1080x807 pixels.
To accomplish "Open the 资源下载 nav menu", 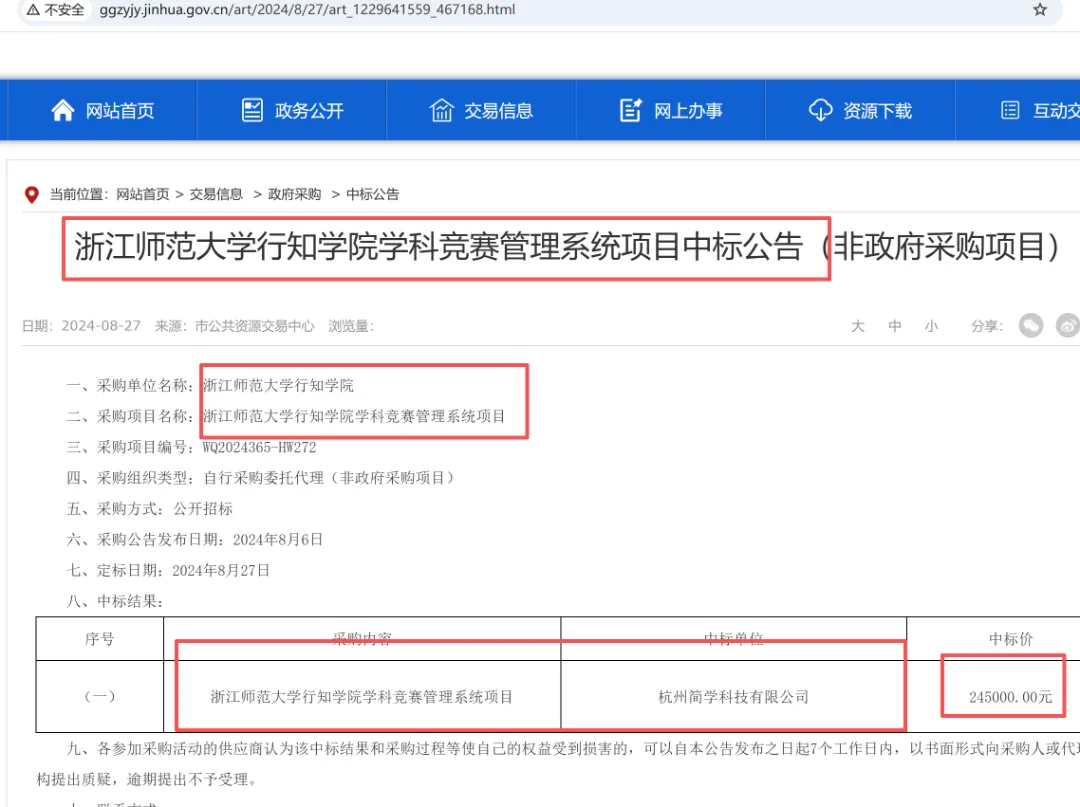I will point(860,110).
